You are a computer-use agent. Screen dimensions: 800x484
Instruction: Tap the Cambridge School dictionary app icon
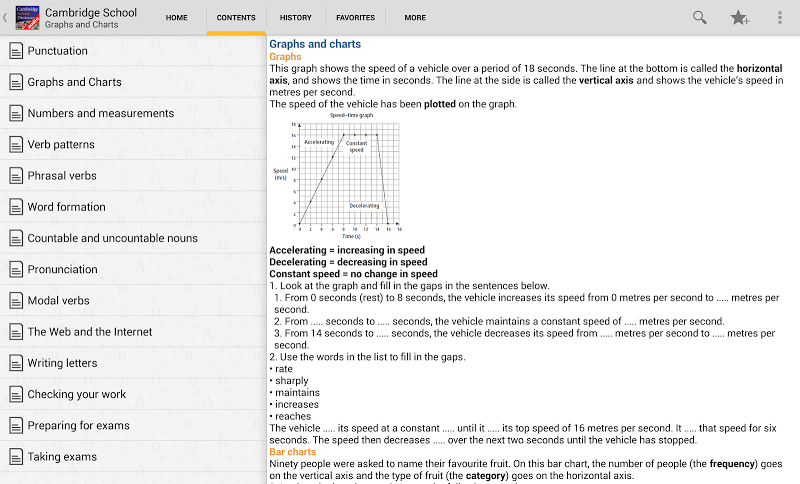click(27, 17)
